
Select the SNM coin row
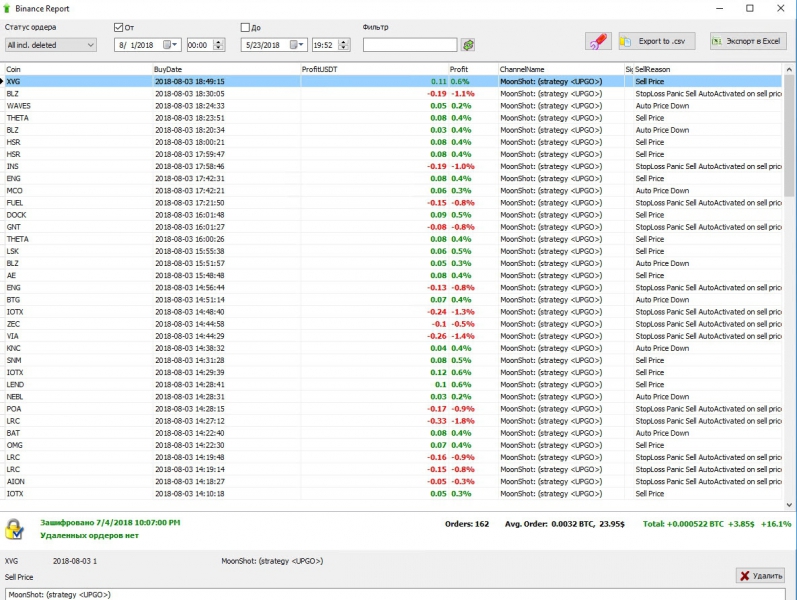tap(393, 361)
